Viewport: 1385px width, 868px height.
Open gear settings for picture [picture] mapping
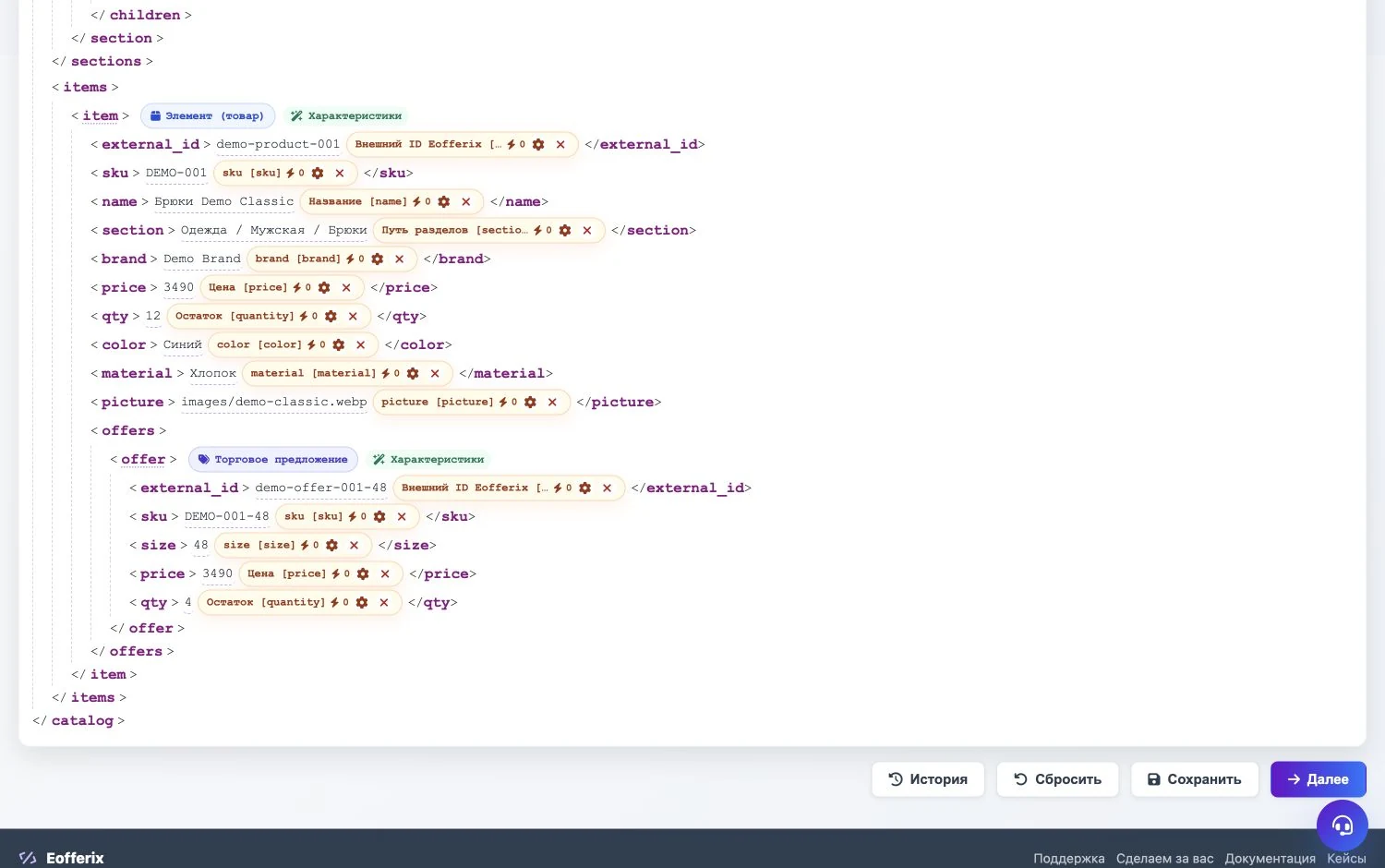tap(530, 403)
